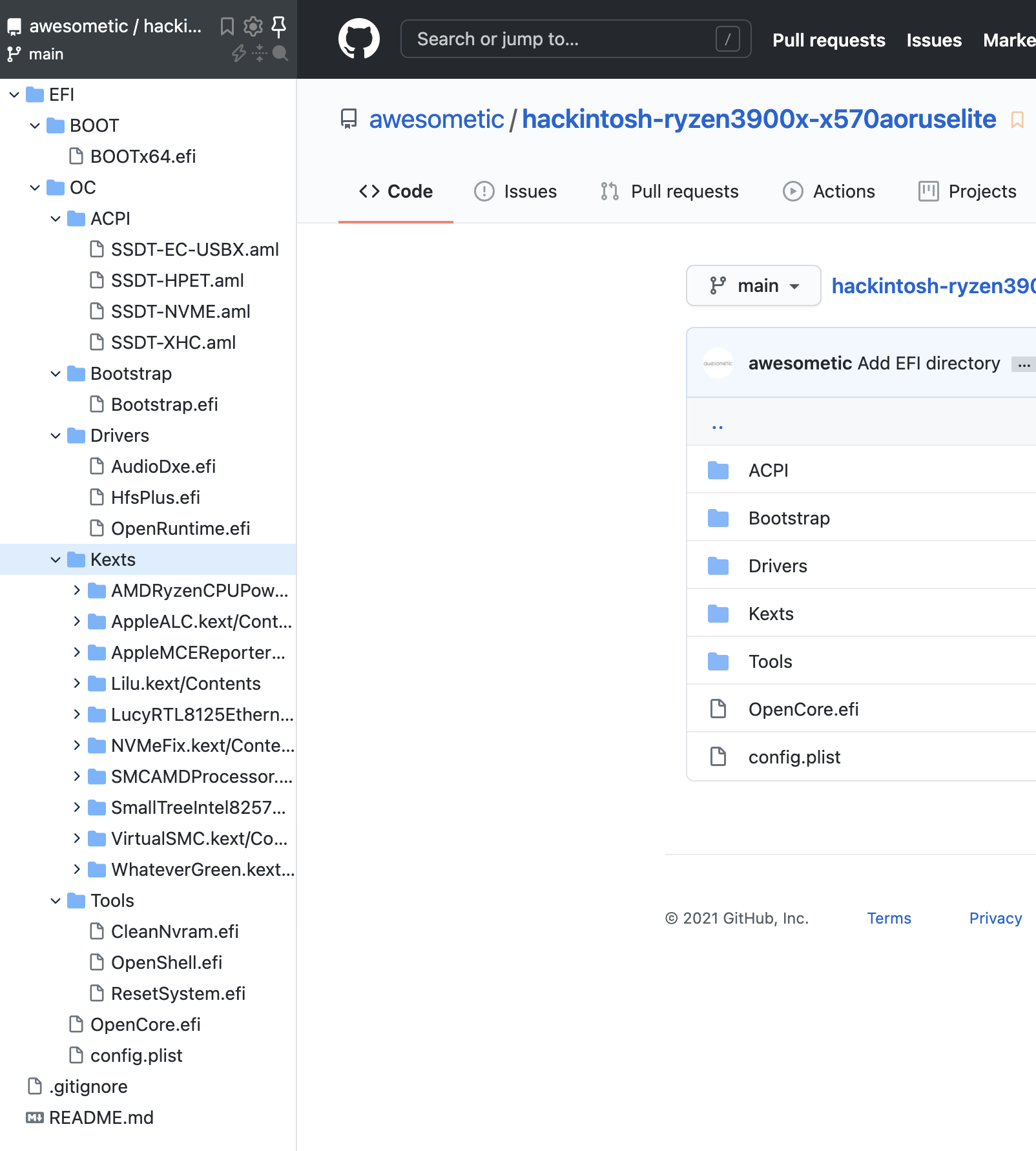
Task: Click the awesometic commit avatar
Action: pos(718,363)
